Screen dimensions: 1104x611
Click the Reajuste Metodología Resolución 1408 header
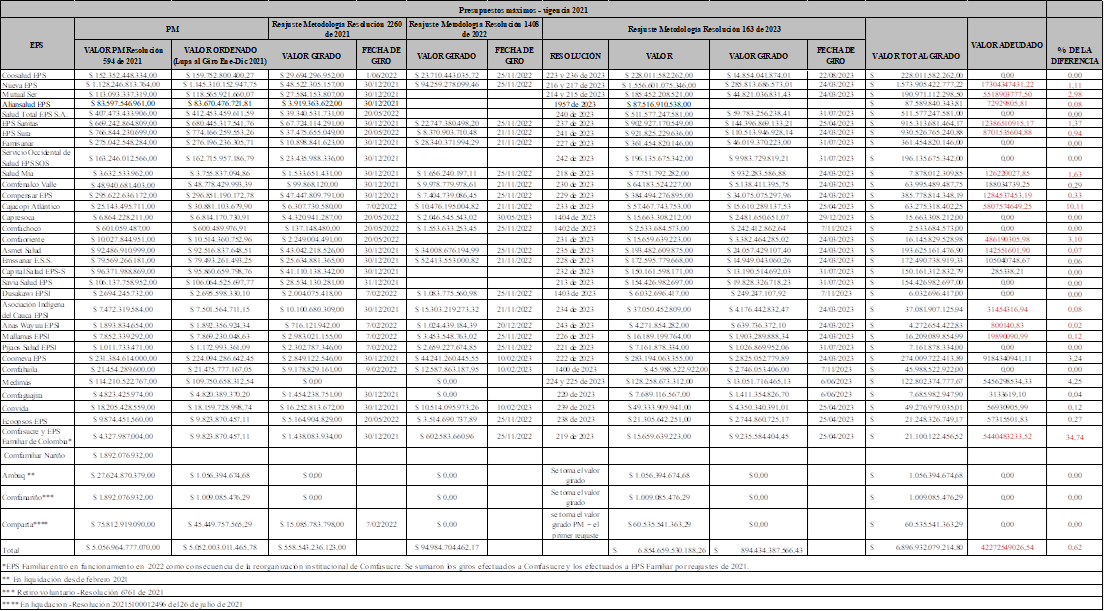click(474, 30)
